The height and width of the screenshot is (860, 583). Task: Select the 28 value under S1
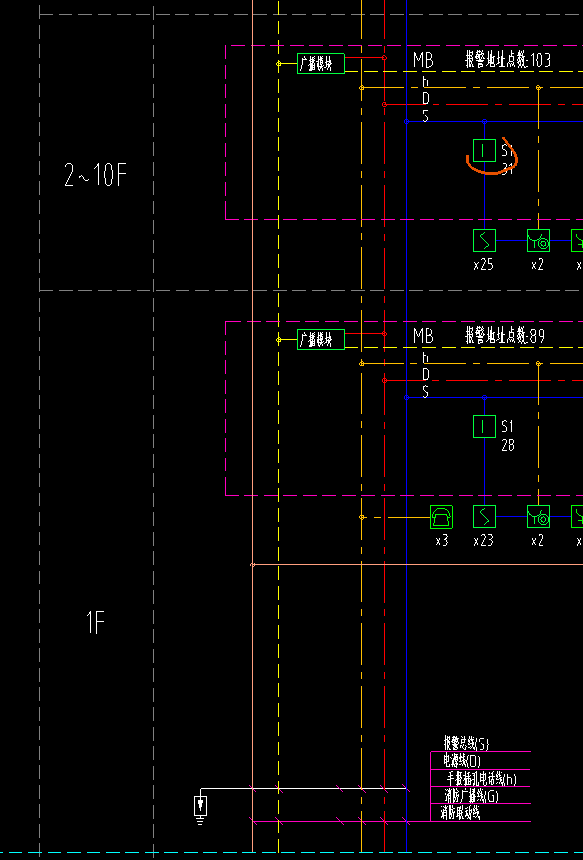(508, 445)
